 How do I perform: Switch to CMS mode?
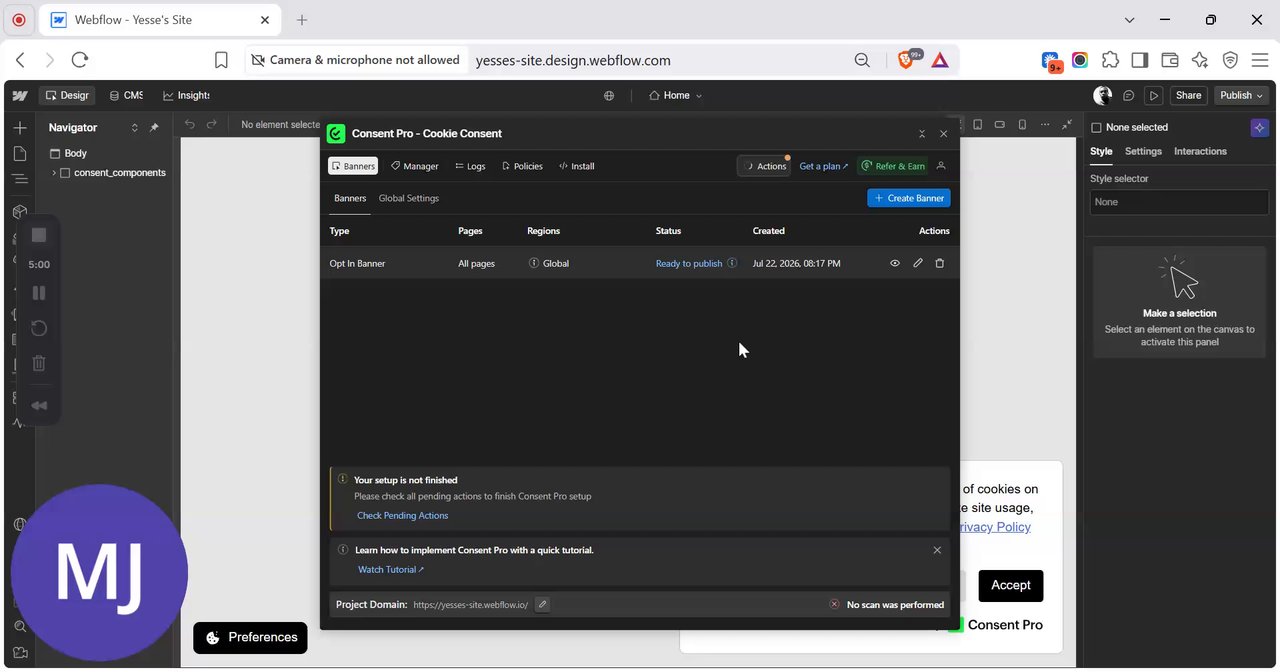(126, 95)
